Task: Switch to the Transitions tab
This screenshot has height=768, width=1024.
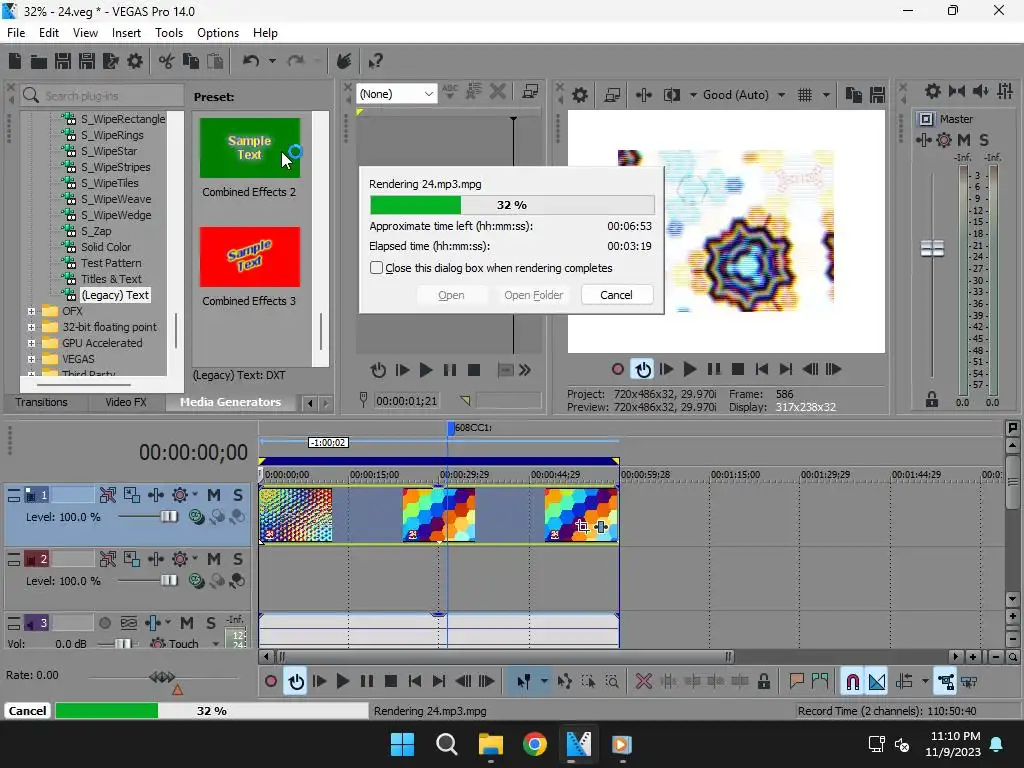Action: click(x=41, y=402)
